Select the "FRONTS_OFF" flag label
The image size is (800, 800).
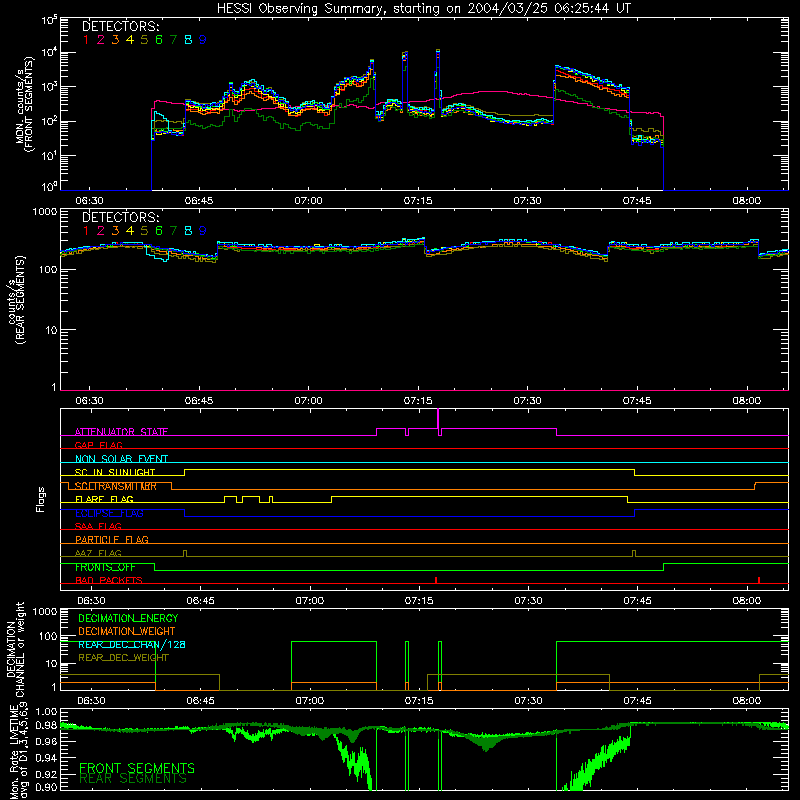[105, 567]
